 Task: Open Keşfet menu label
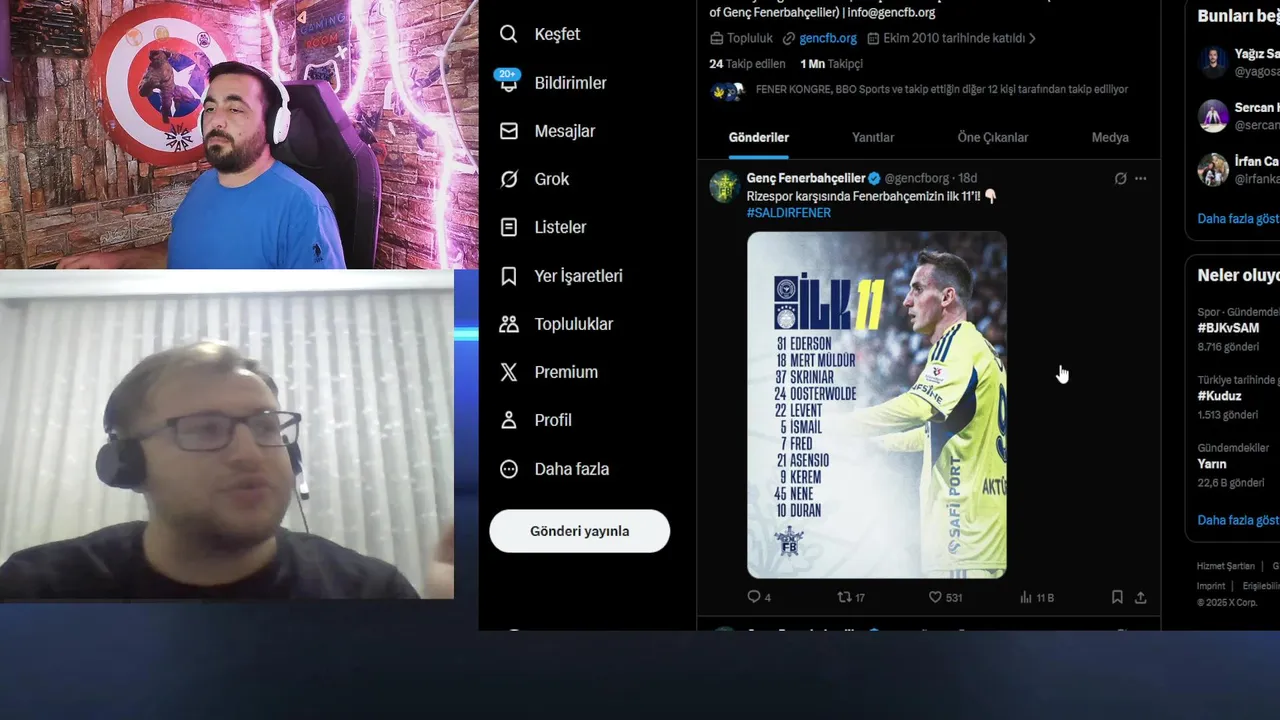[557, 34]
